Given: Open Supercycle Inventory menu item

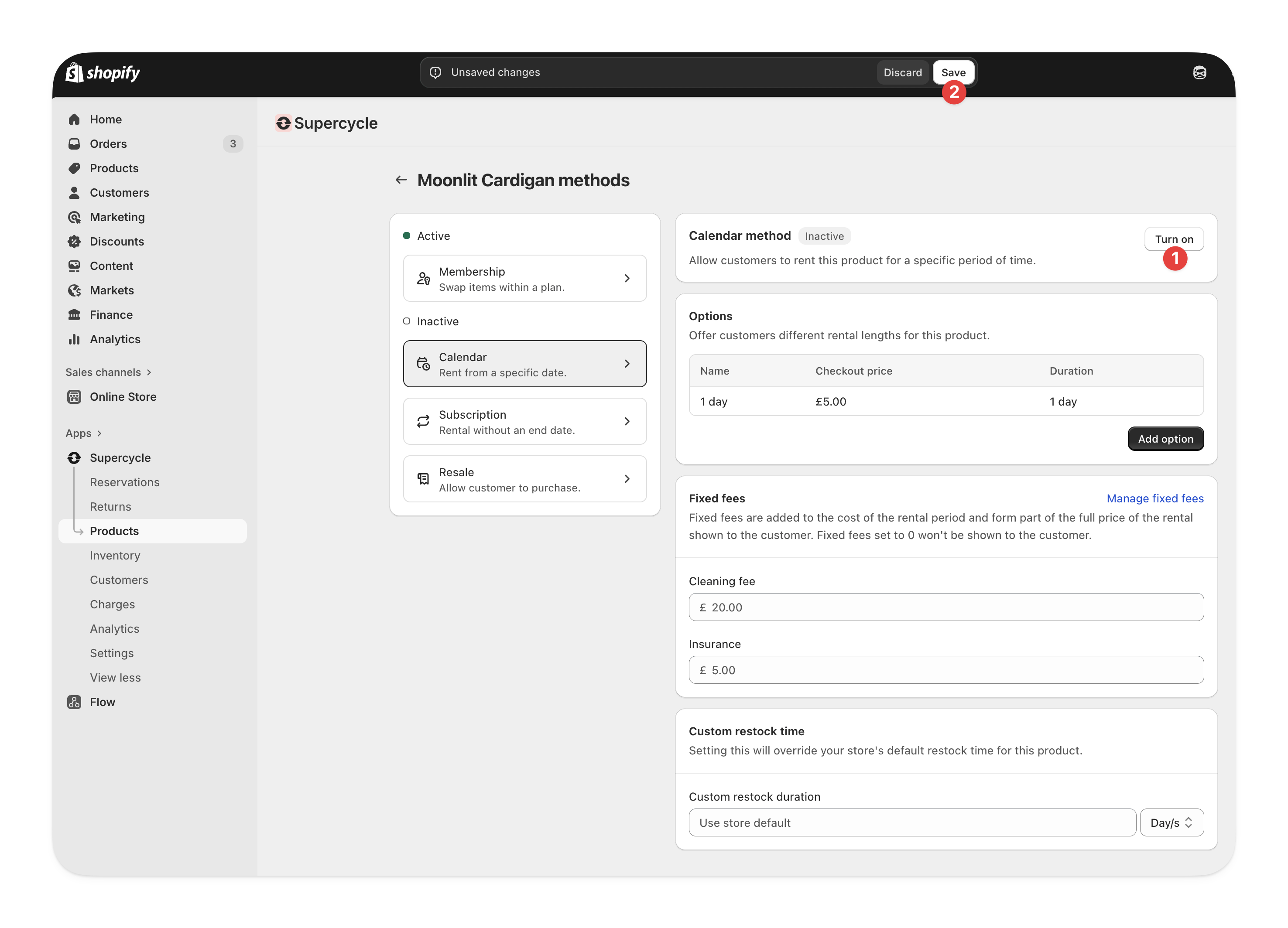Looking at the screenshot, I should (x=115, y=555).
